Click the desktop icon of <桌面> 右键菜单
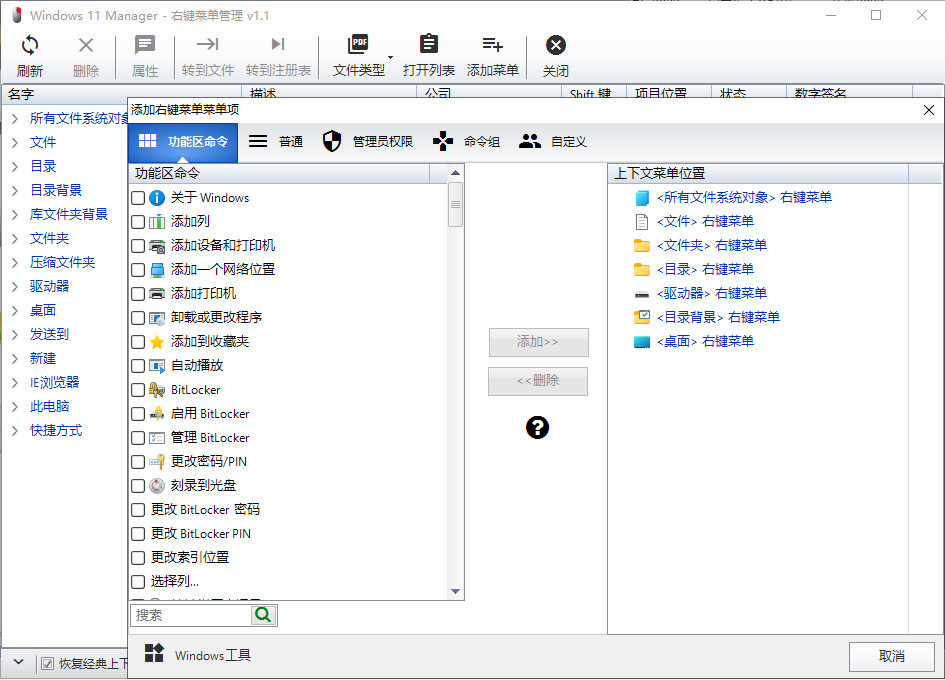 tap(642, 342)
